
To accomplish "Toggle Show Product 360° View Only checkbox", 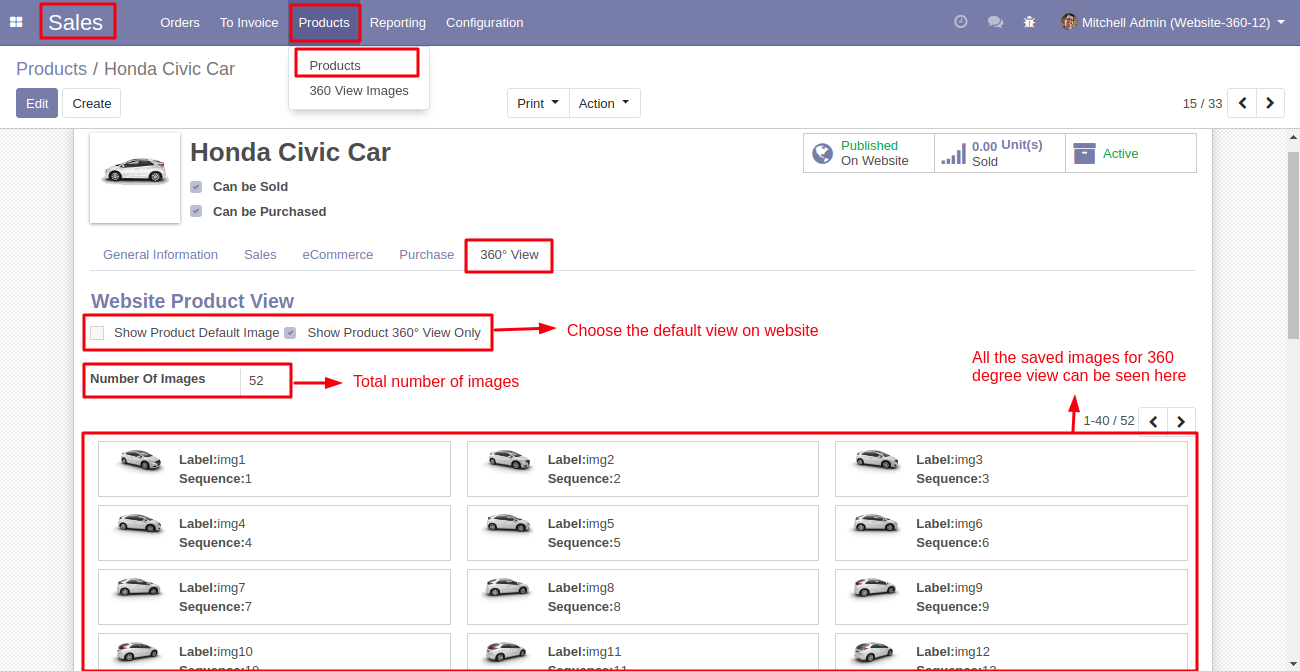I will pyautogui.click(x=290, y=333).
